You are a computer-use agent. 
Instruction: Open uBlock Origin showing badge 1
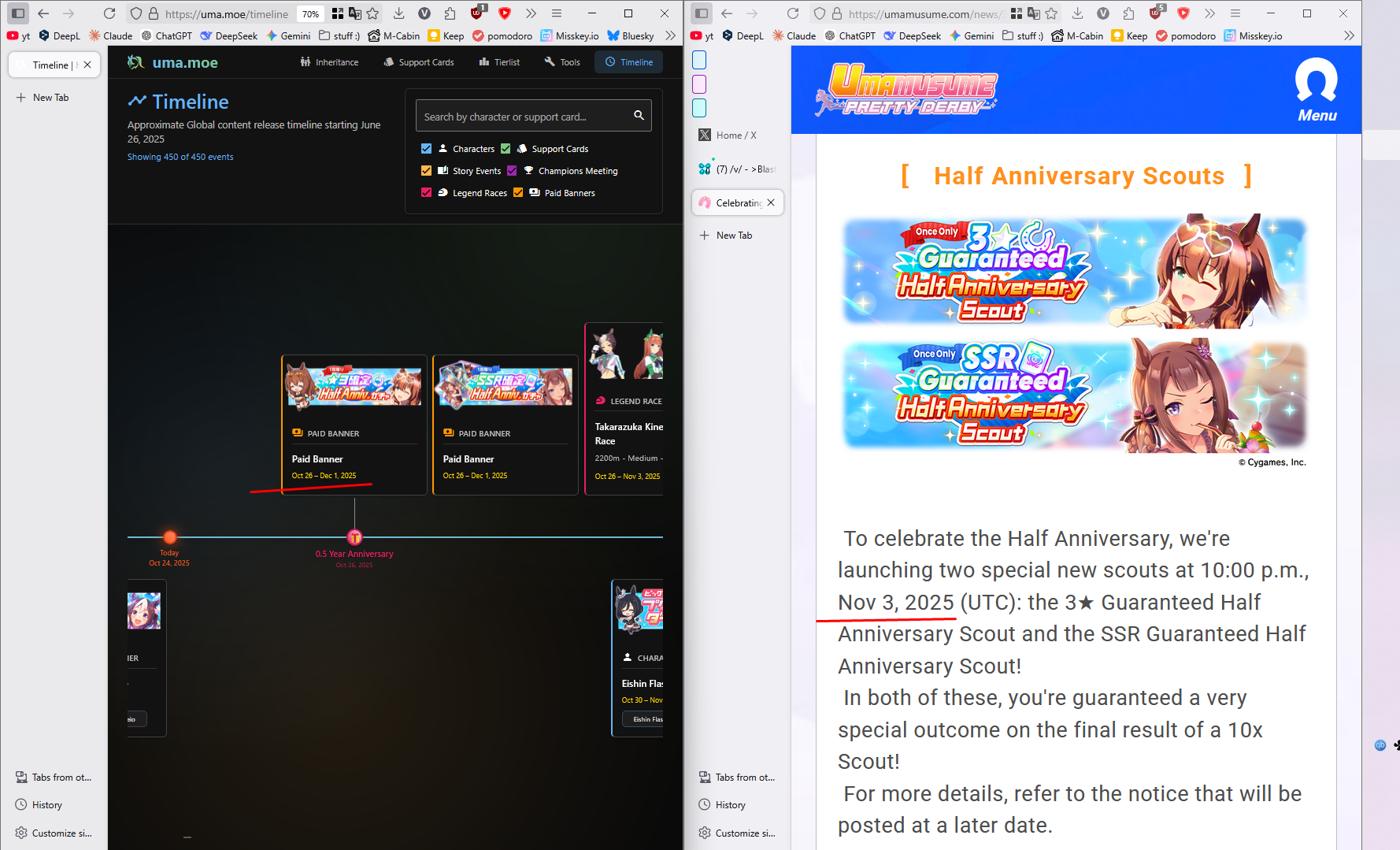pyautogui.click(x=478, y=13)
